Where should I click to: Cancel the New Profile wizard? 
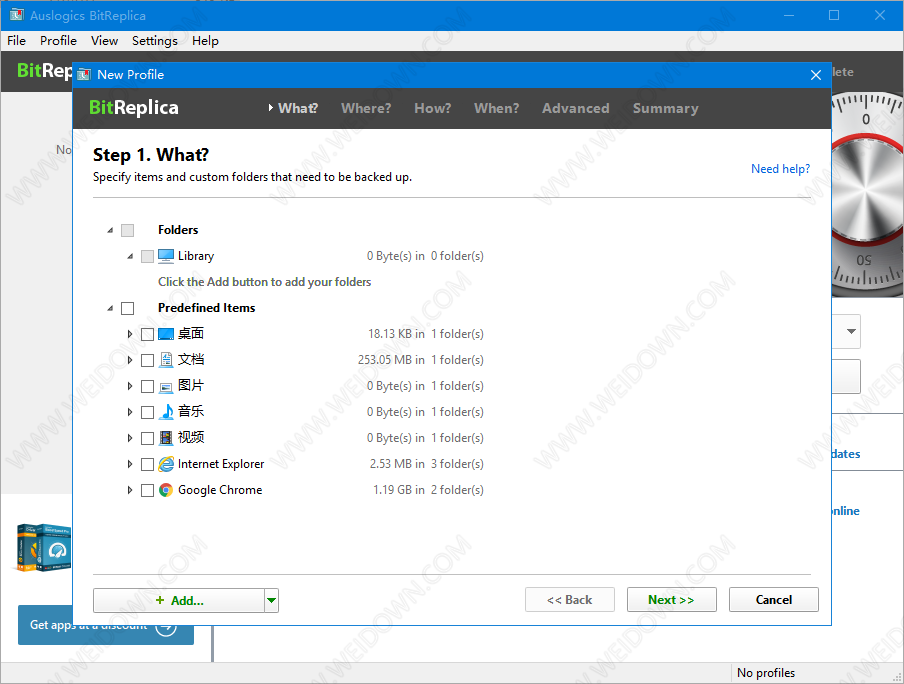coord(773,600)
